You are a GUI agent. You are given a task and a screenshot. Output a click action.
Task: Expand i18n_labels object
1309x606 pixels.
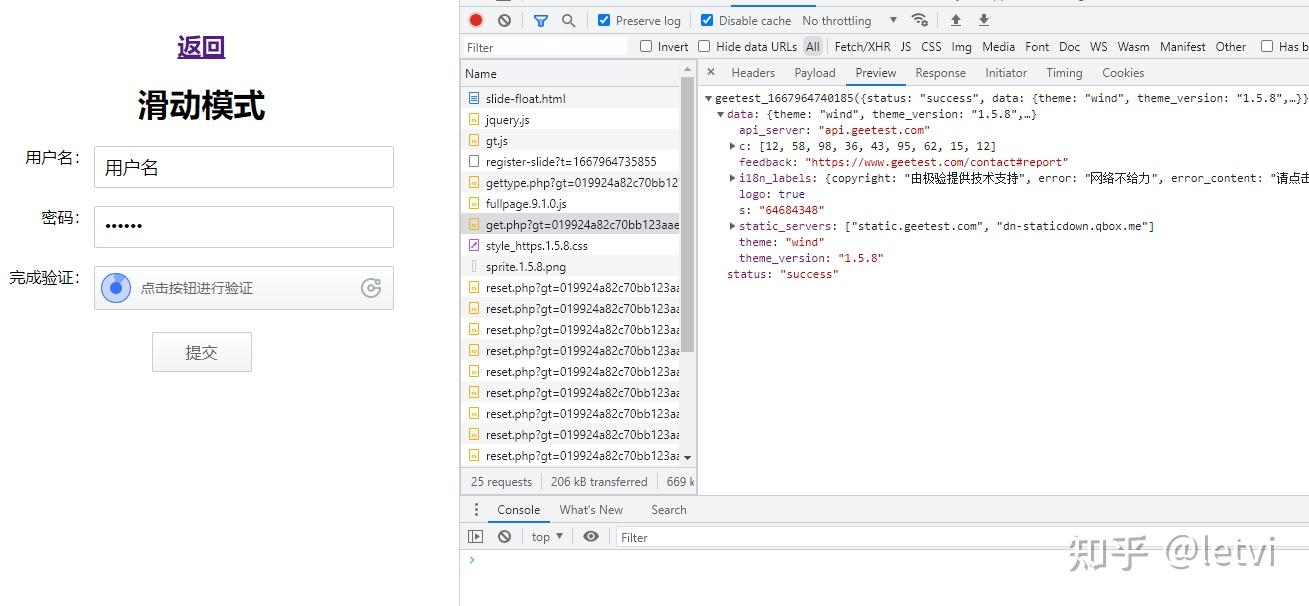click(733, 178)
